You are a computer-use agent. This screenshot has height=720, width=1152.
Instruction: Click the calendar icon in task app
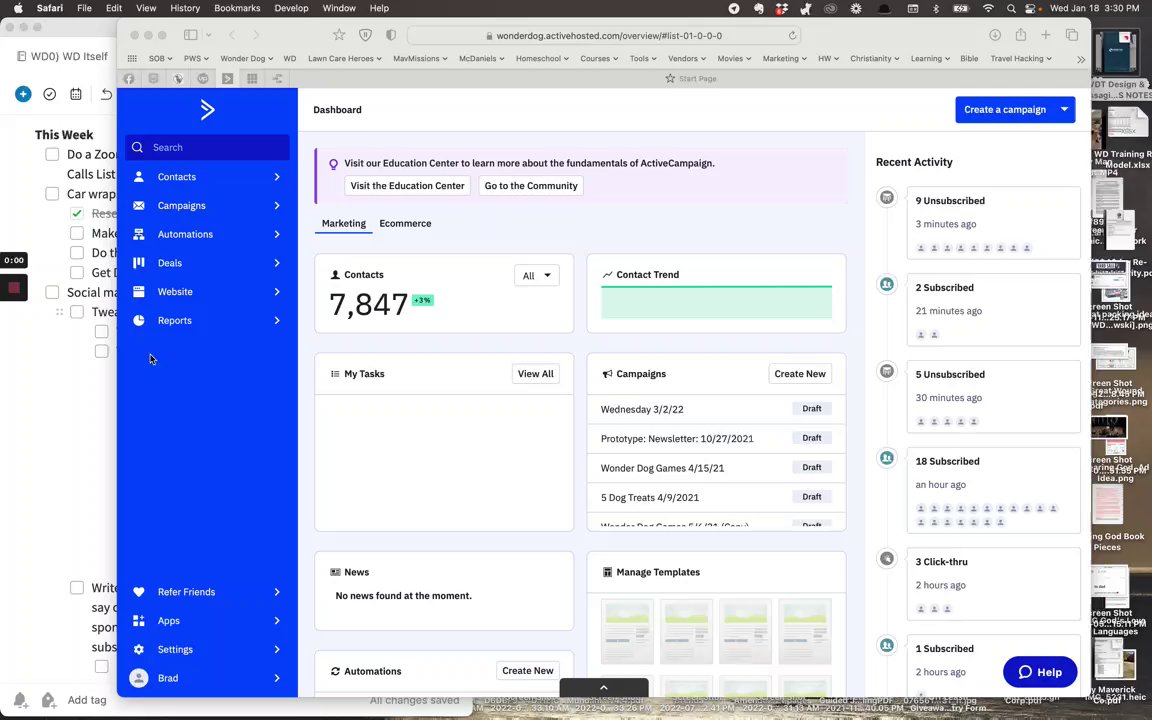76,94
